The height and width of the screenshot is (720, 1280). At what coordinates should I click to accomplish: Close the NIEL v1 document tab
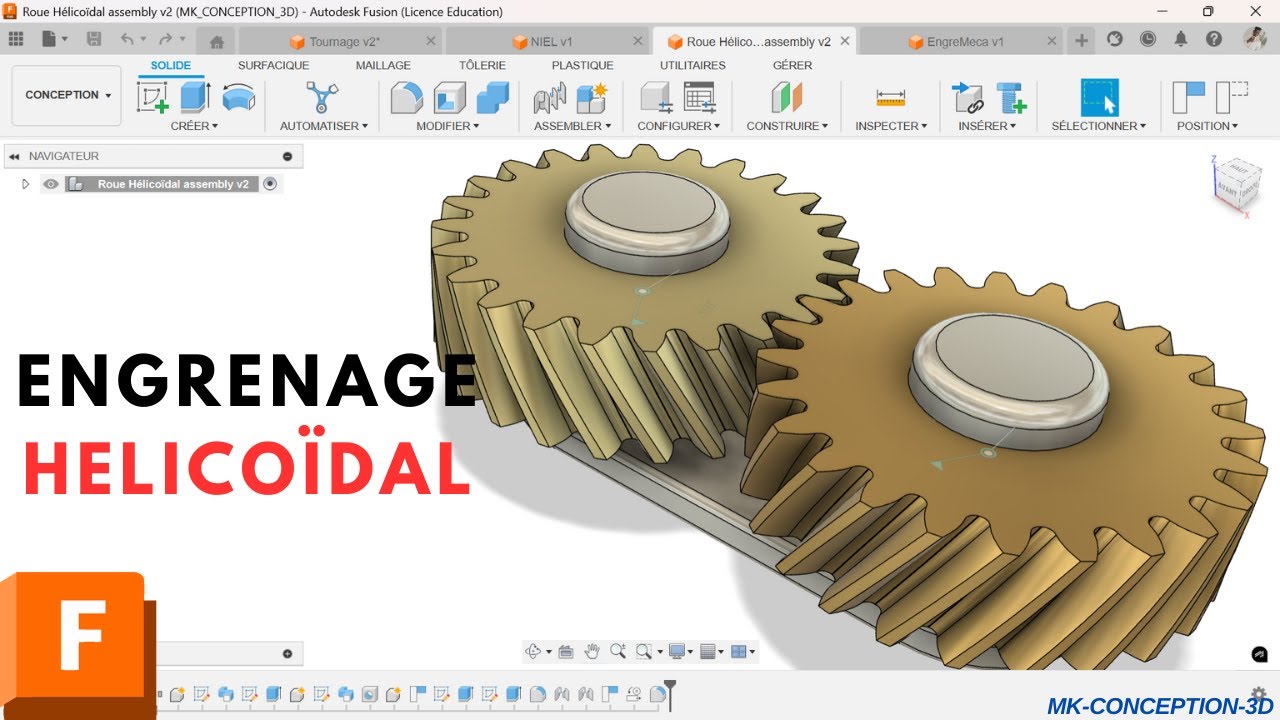click(636, 41)
